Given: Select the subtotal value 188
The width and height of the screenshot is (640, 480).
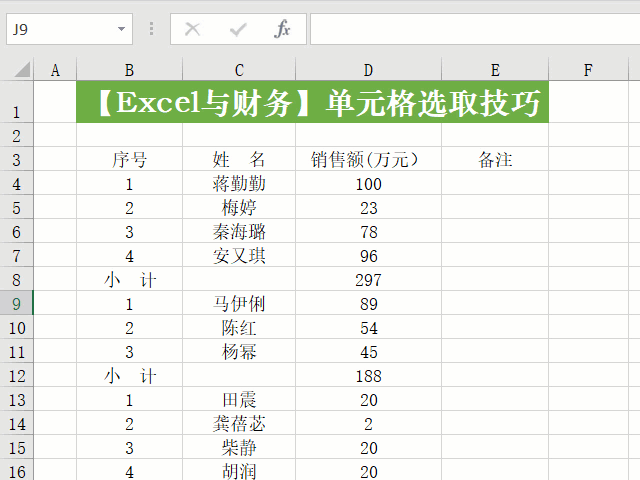Looking at the screenshot, I should (x=369, y=375).
